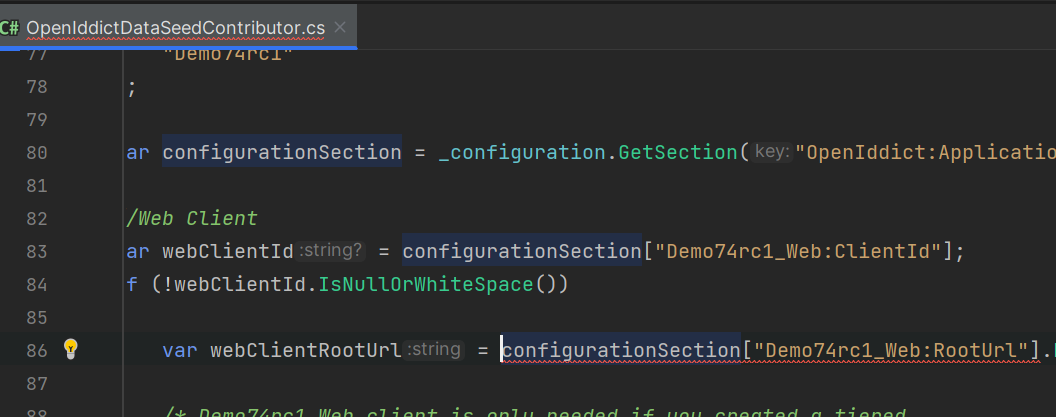Click the 'var' keyword on line 86

click(x=180, y=350)
